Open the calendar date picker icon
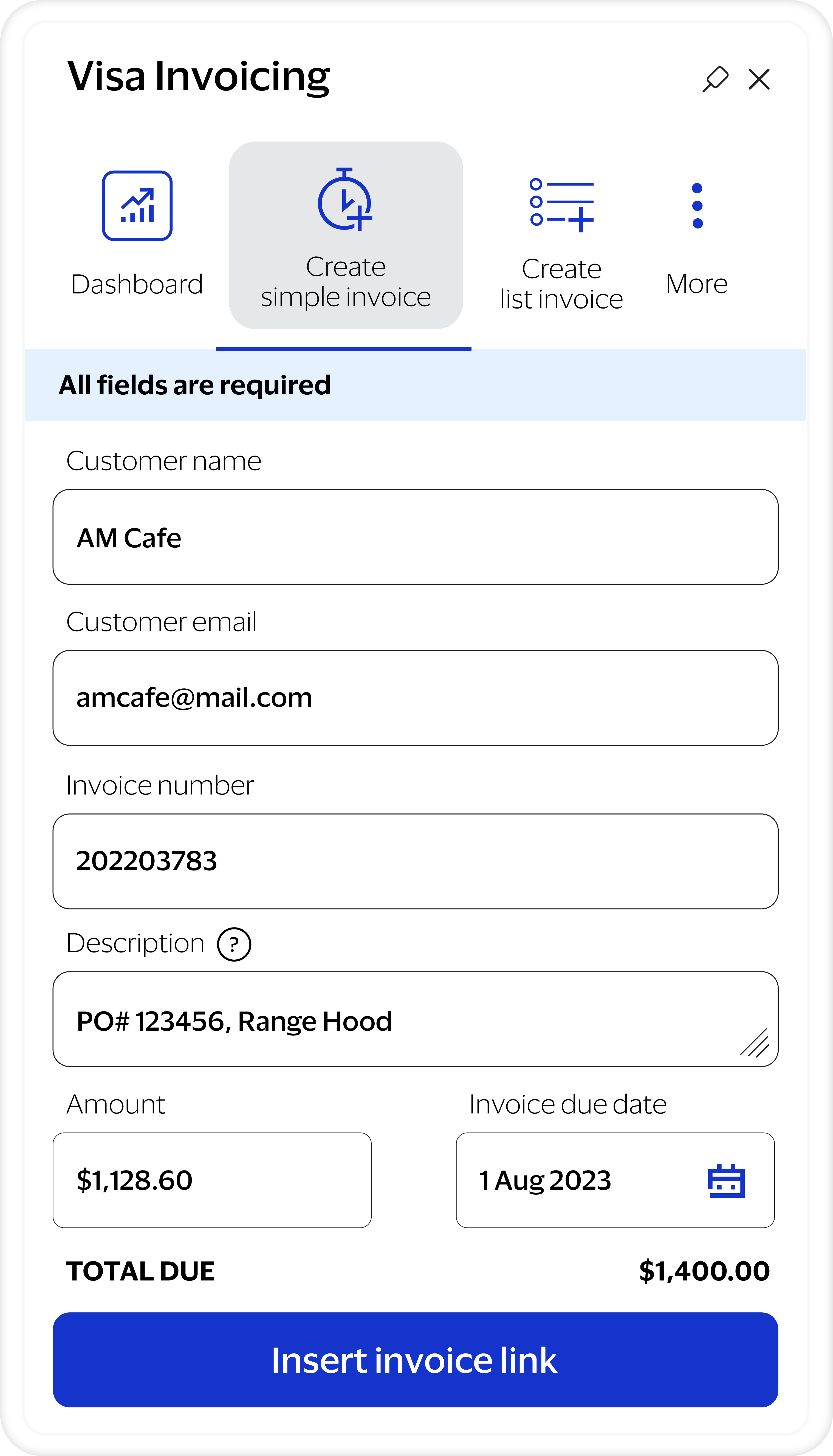Screen dimensions: 833x1456 coord(726,1181)
